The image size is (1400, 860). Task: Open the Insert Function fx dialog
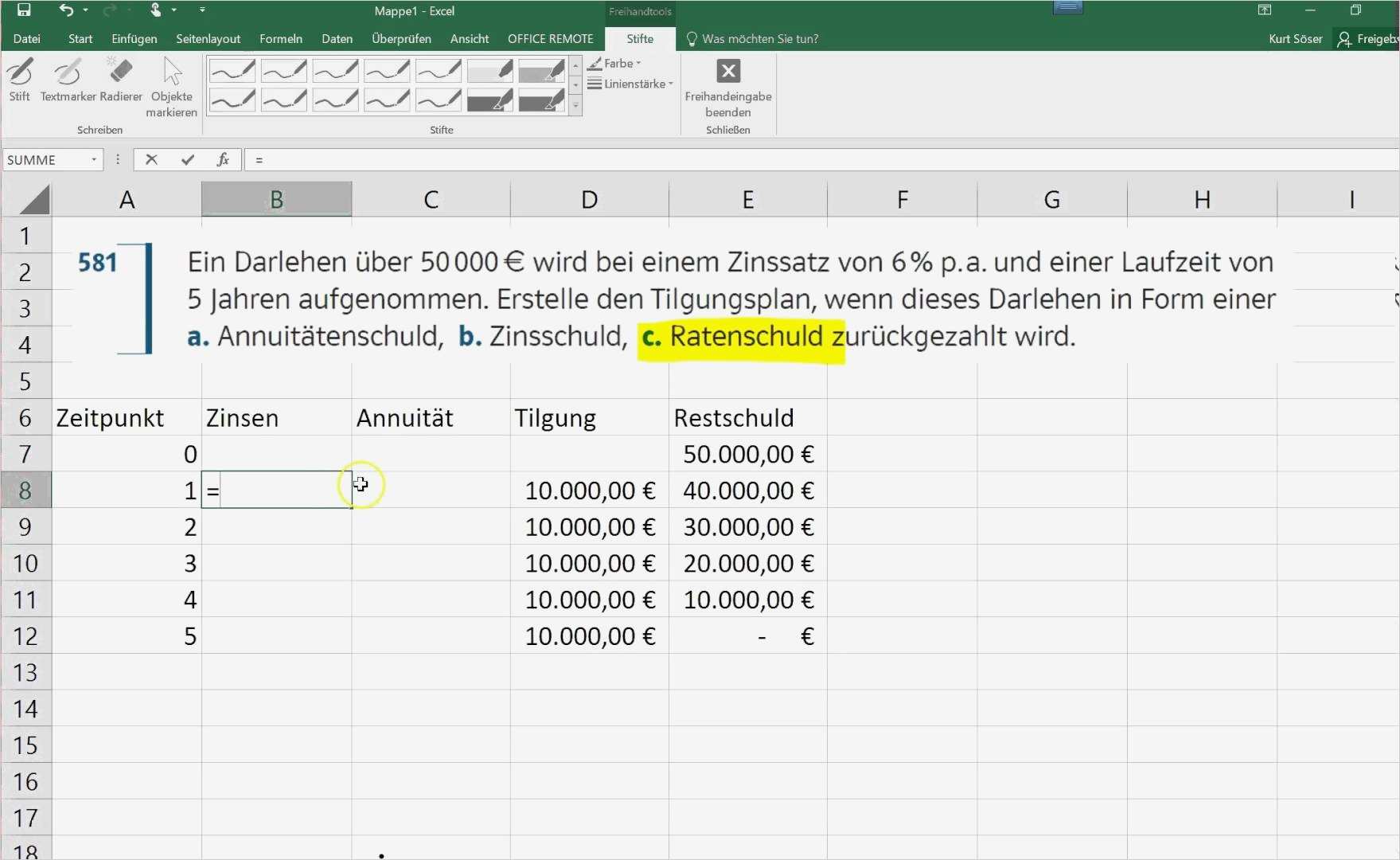[224, 160]
